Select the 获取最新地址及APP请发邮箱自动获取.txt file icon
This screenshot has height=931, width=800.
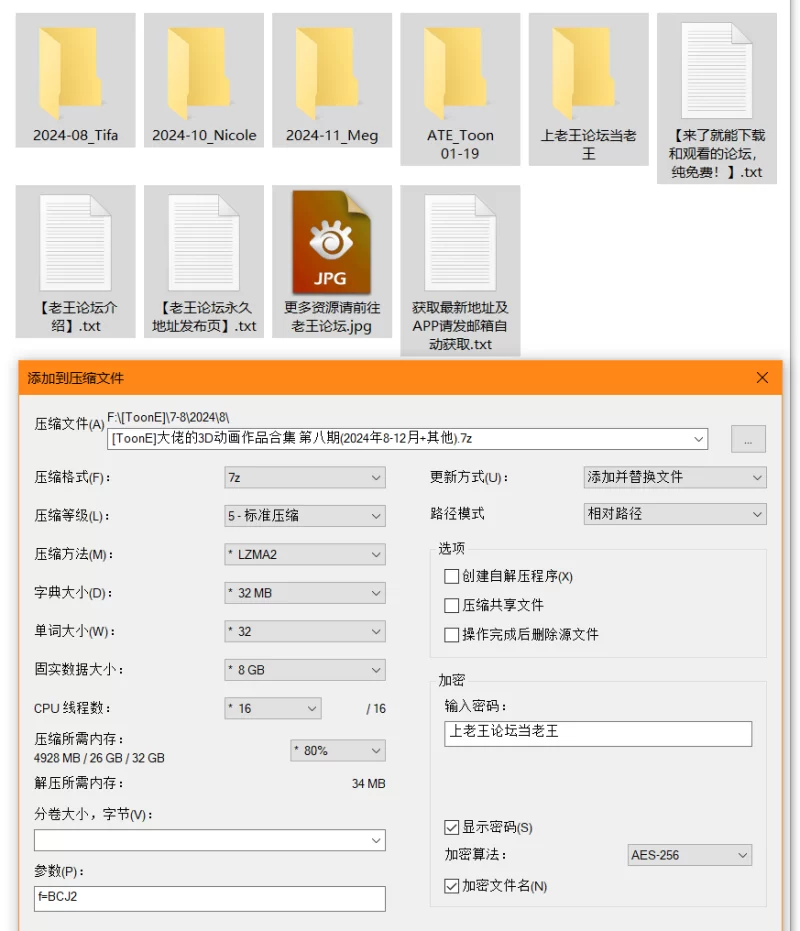(x=460, y=242)
